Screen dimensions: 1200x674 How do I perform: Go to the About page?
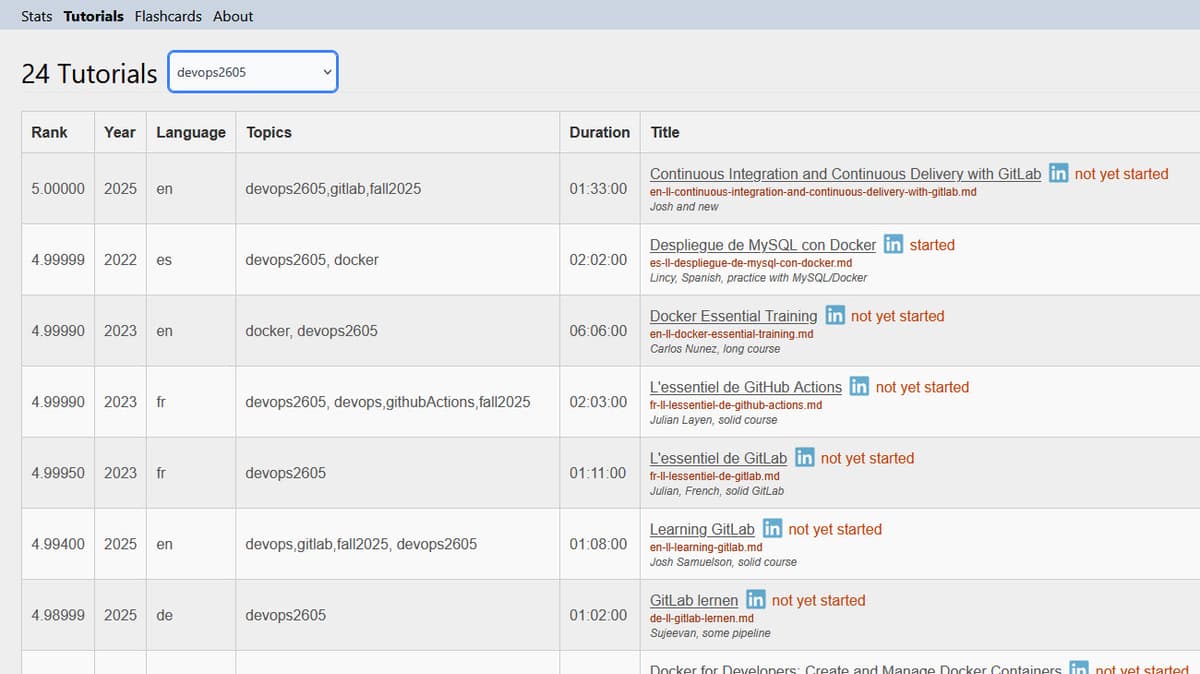[x=233, y=15]
